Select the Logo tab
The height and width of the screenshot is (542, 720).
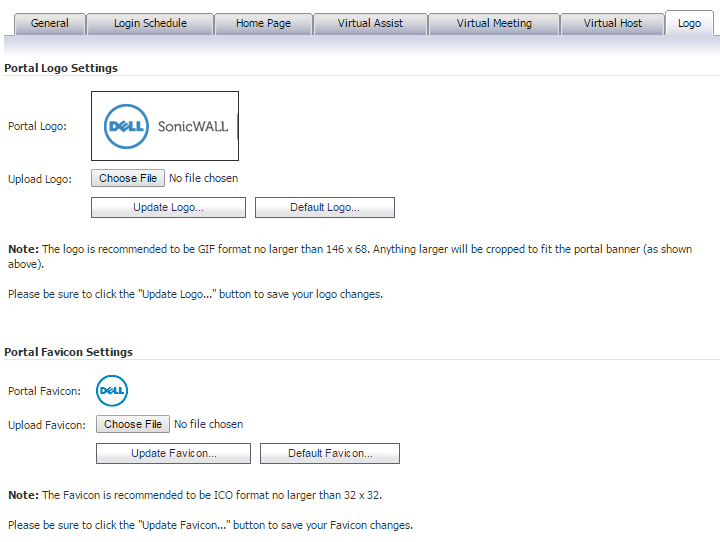(x=689, y=23)
